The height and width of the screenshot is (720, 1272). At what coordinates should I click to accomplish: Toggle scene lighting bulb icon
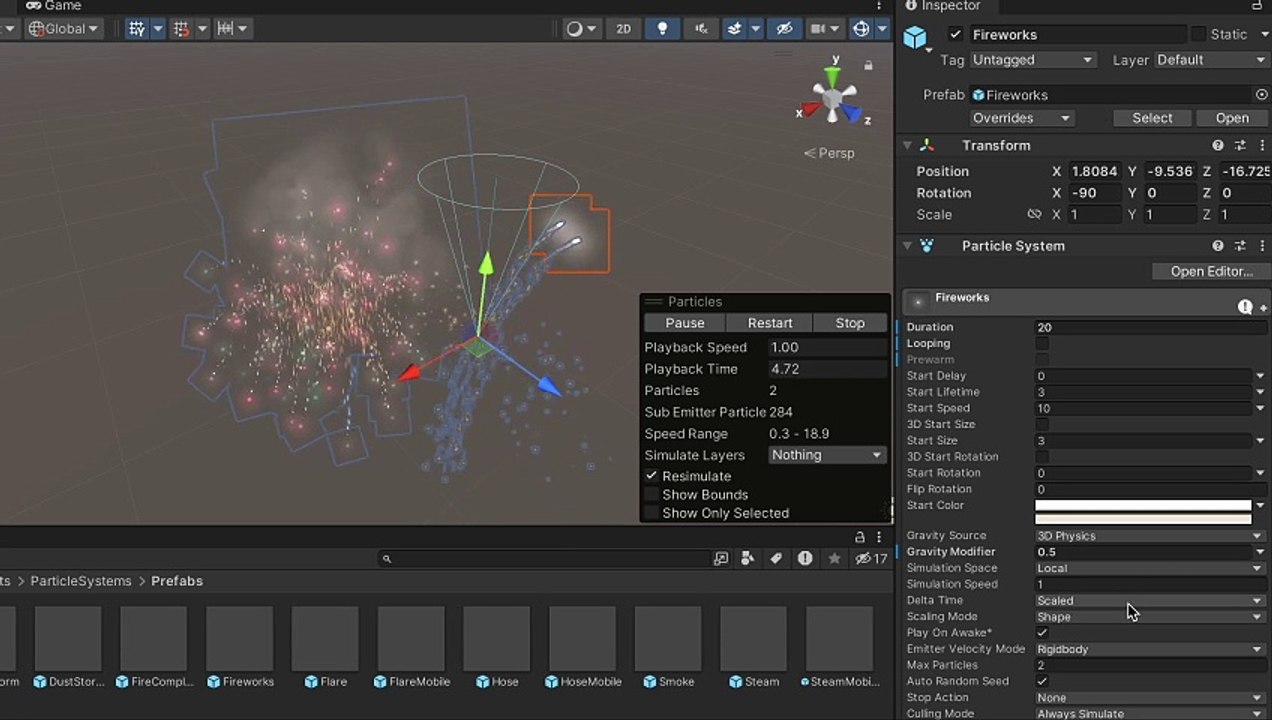point(662,29)
